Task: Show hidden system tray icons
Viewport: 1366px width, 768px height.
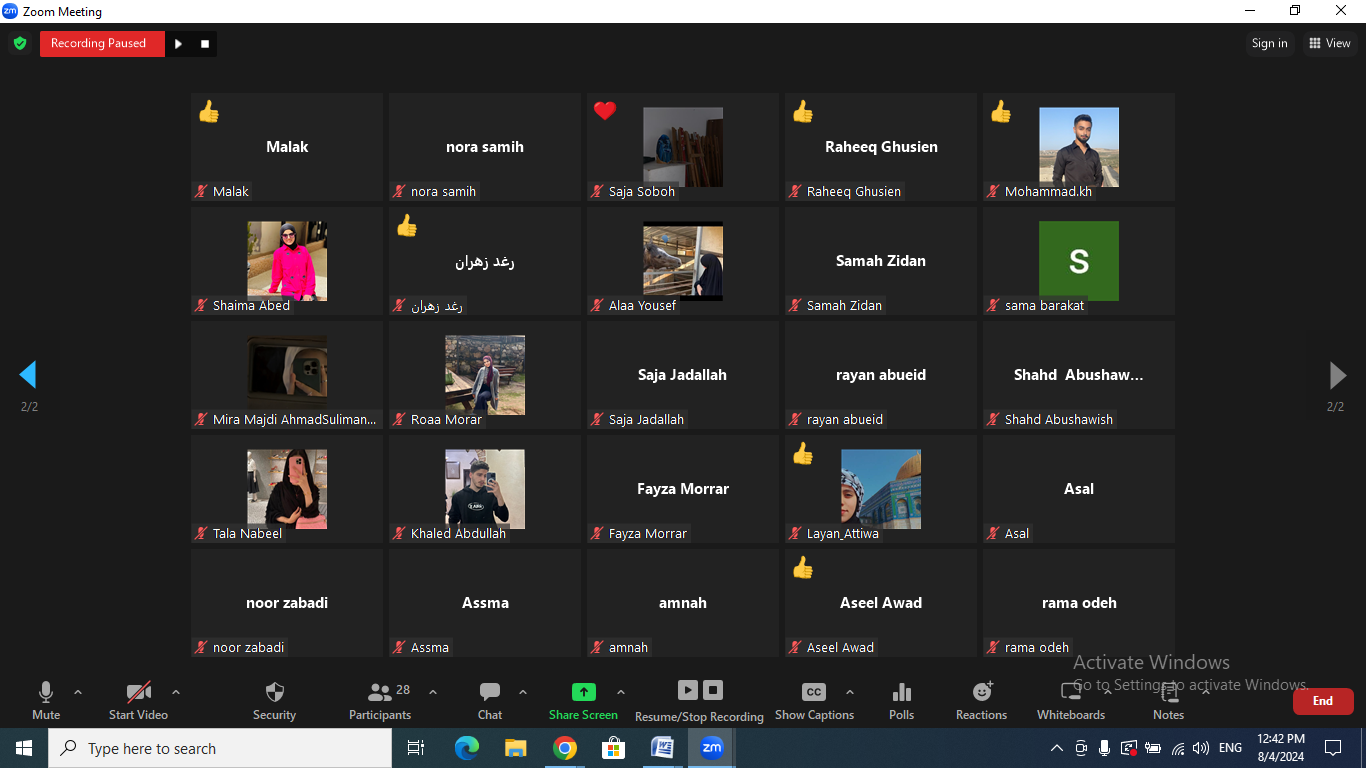Action: tap(1056, 748)
